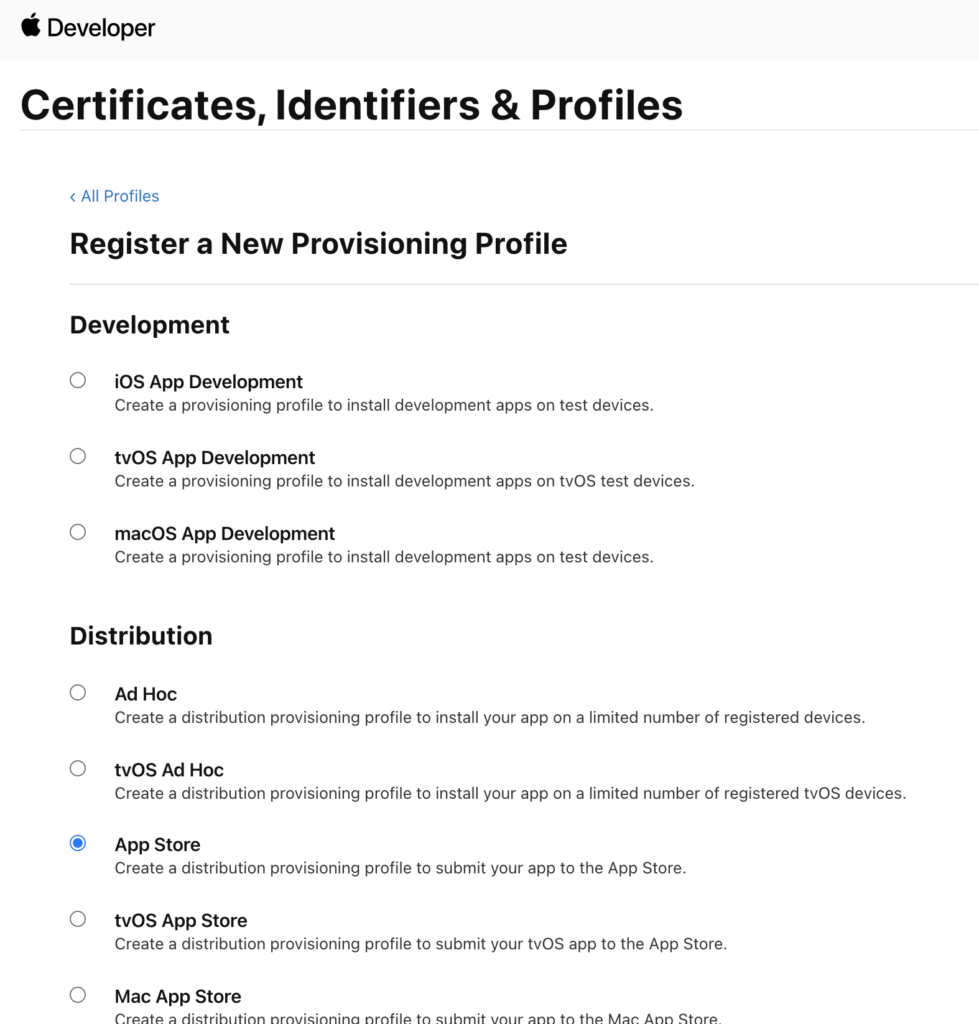Select tvOS App Development radio button

[x=78, y=456]
